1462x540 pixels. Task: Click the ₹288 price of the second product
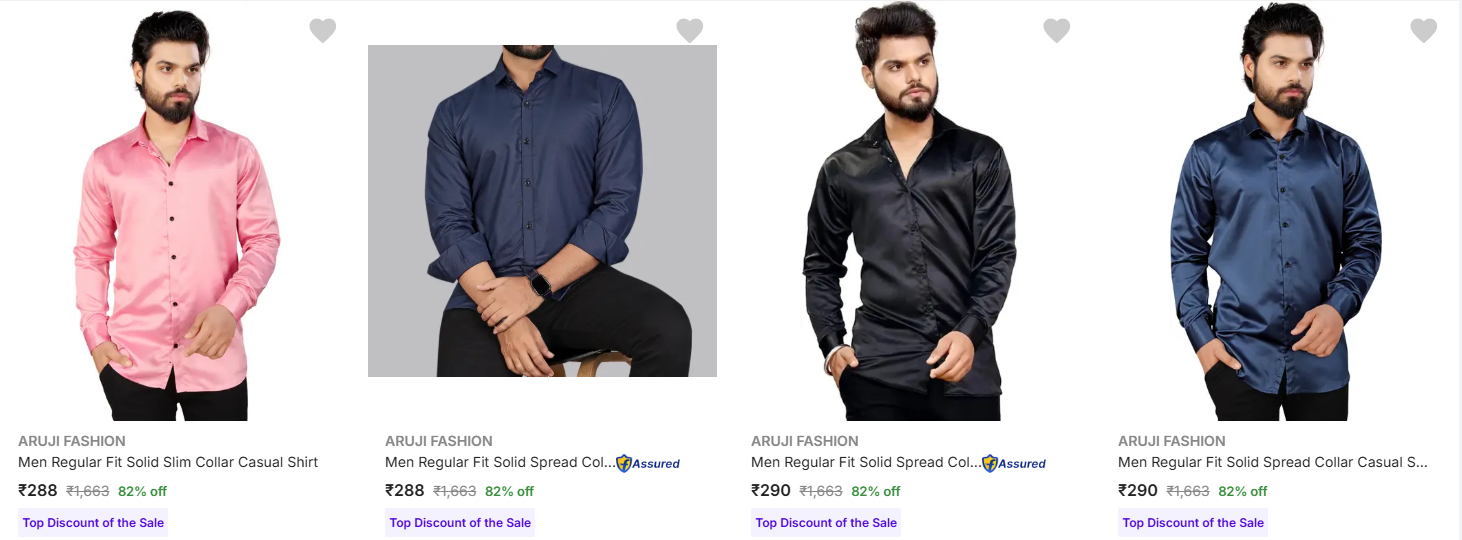[x=405, y=491]
